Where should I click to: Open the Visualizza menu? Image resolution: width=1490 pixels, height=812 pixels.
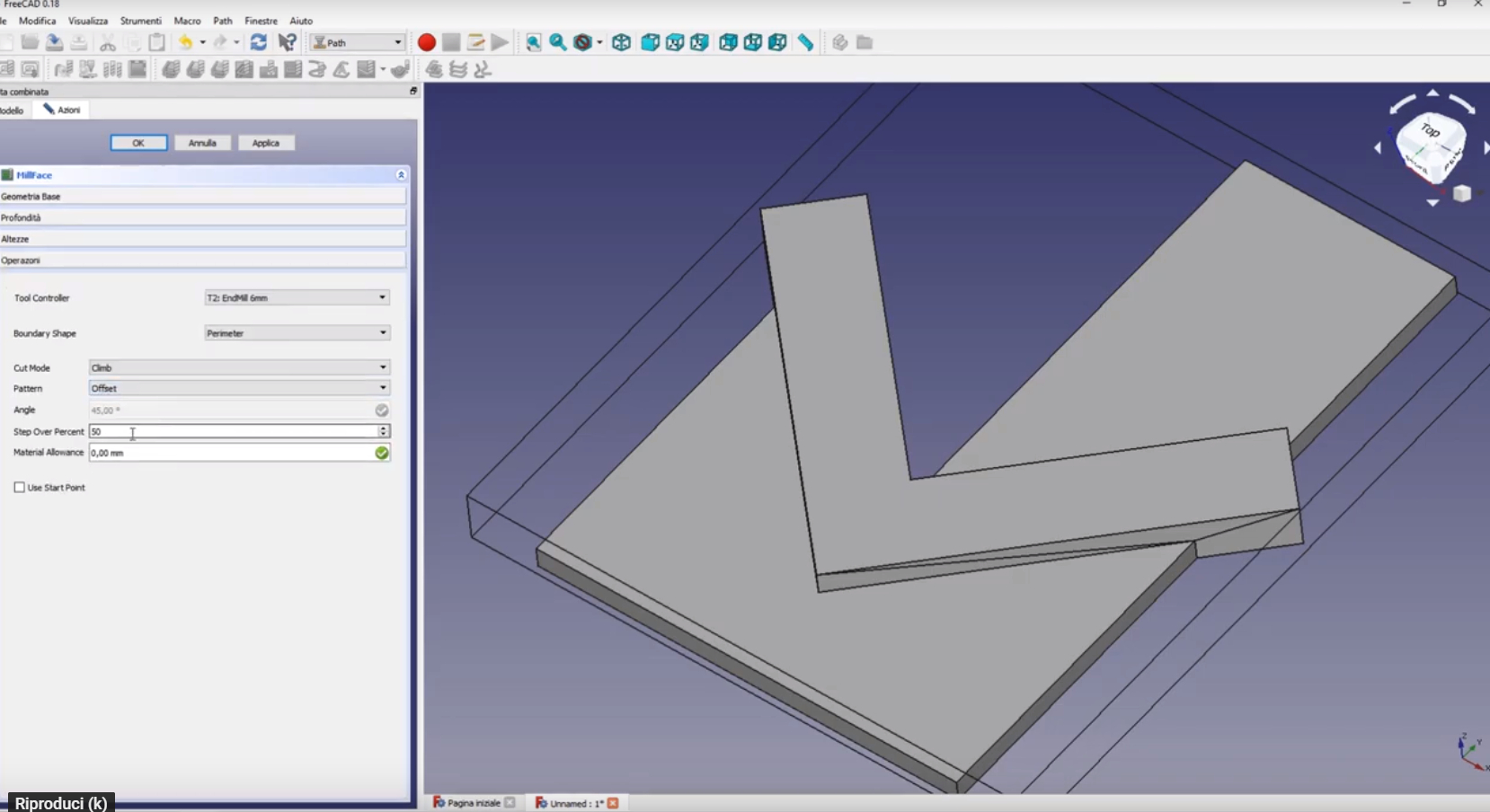pyautogui.click(x=88, y=21)
